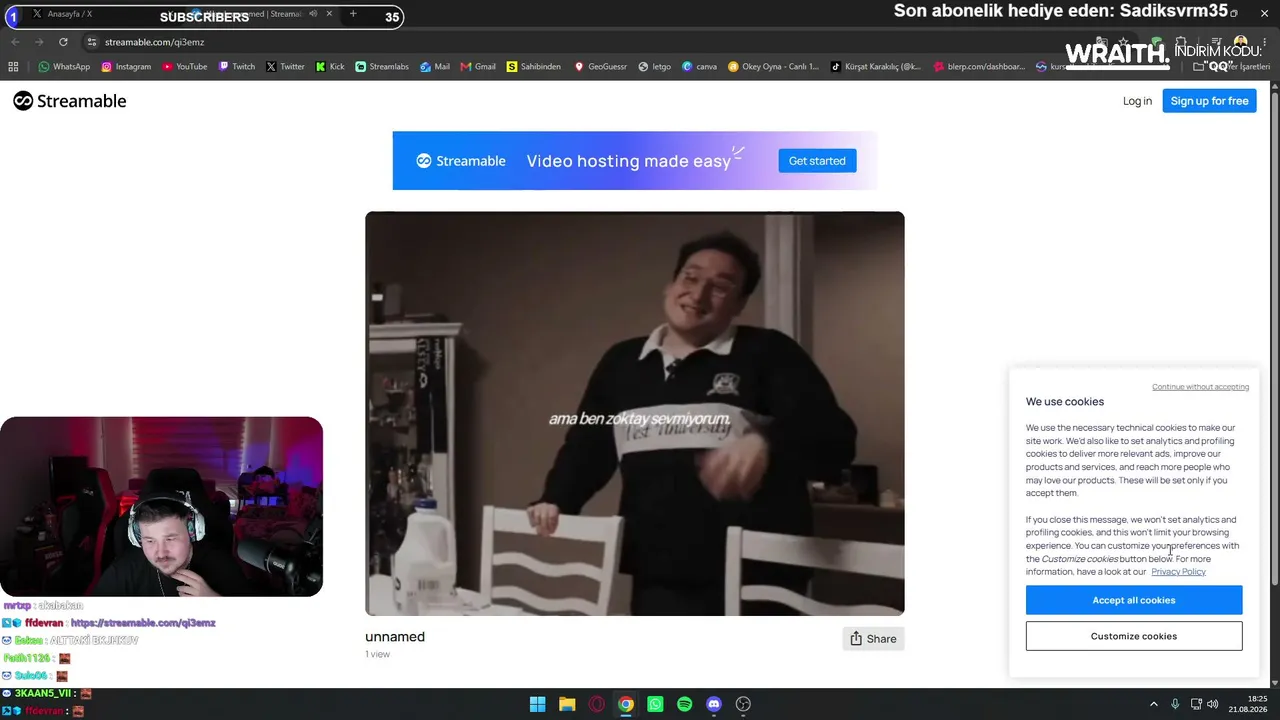Close the Streamable browser tab
Viewport: 1280px width, 720px height.
coord(329,14)
